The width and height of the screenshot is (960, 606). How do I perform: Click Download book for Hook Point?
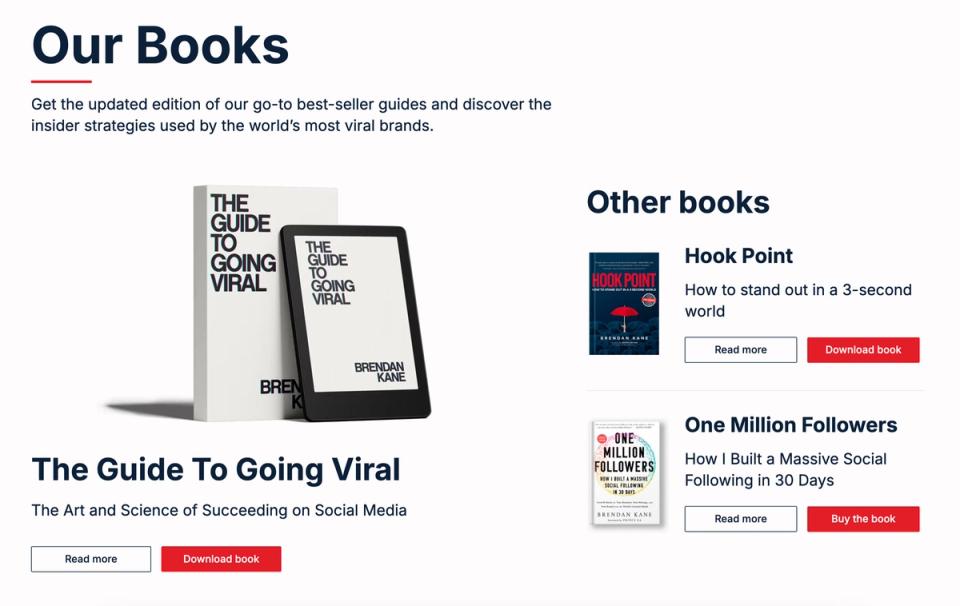coord(863,350)
